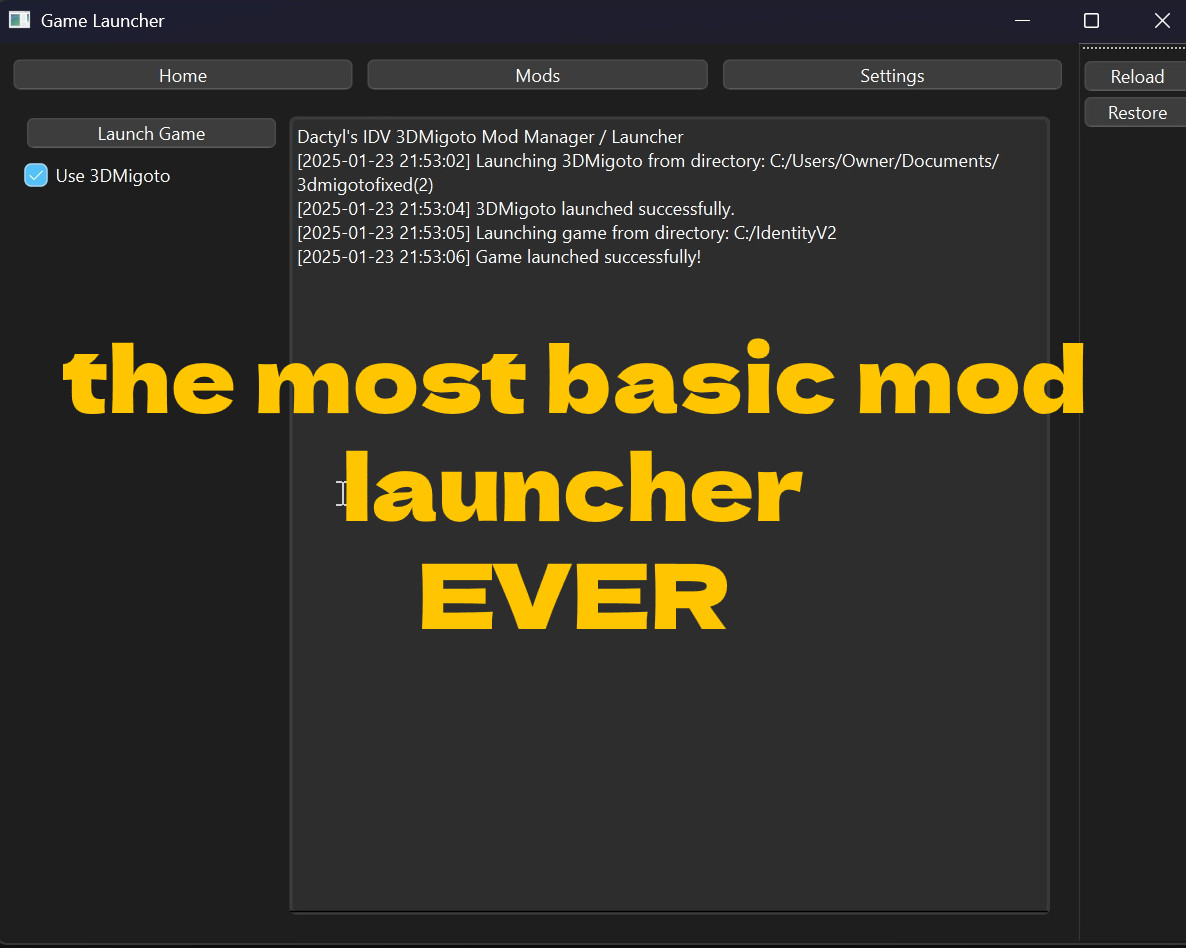The image size is (1186, 948).
Task: Re-enable Use 3DMigoto if unchecked
Action: point(36,175)
